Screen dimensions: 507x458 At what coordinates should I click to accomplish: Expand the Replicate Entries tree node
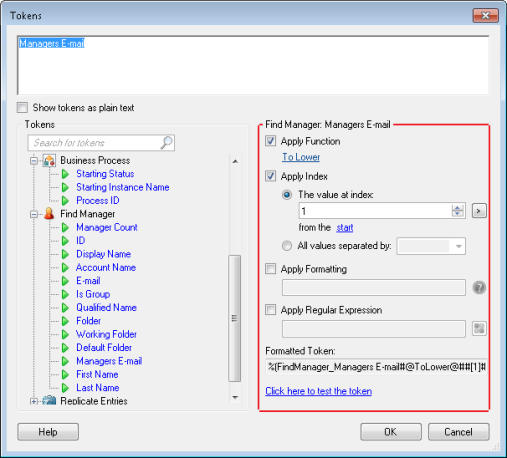pos(34,401)
